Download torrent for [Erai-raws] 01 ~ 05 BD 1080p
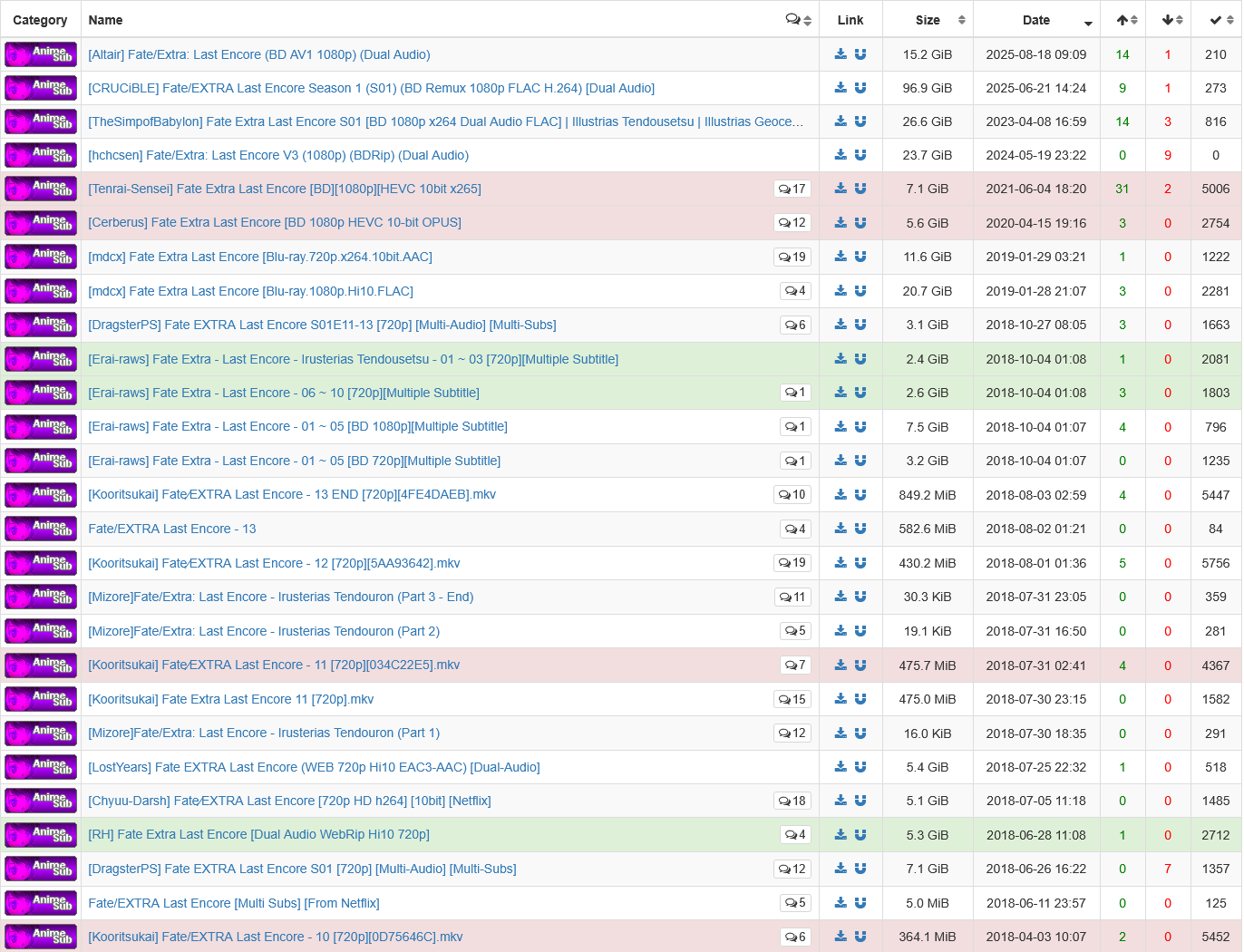Image resolution: width=1244 pixels, height=952 pixels. tap(841, 426)
